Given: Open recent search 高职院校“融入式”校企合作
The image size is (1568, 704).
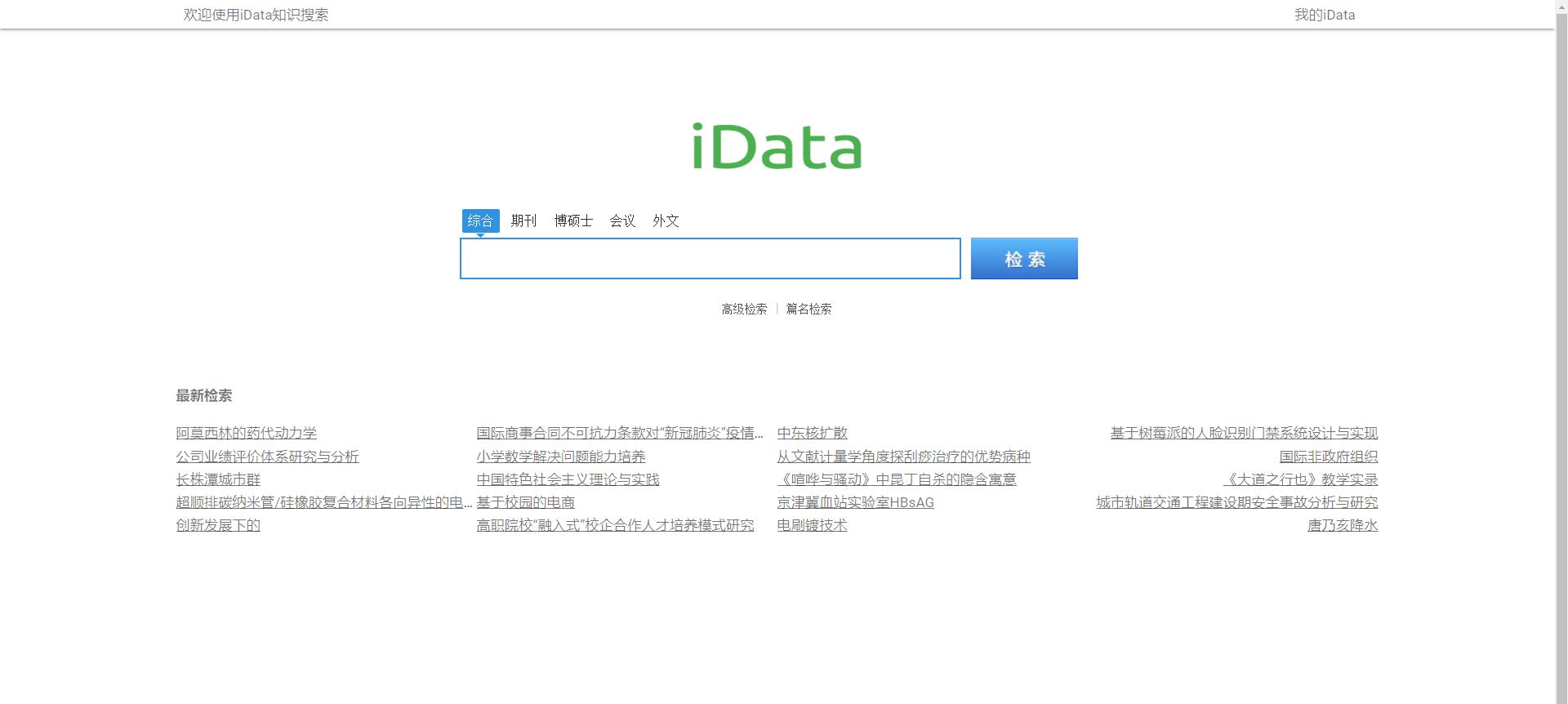Looking at the screenshot, I should pyautogui.click(x=616, y=525).
